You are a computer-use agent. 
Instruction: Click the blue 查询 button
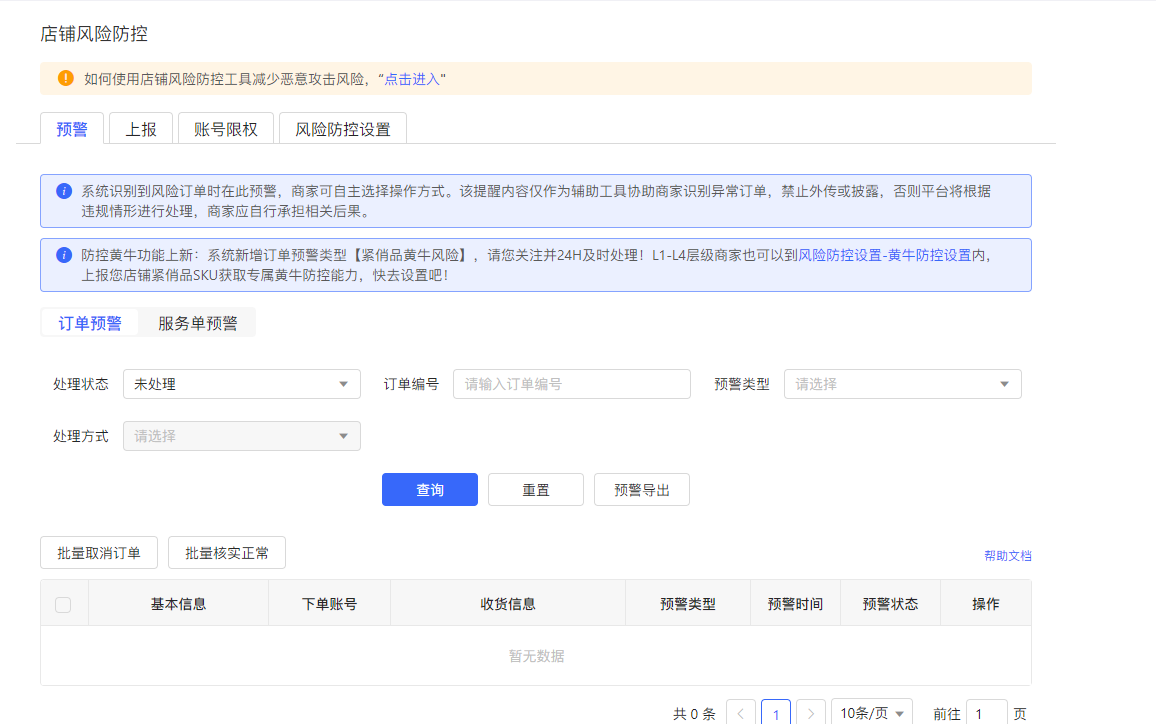430,490
